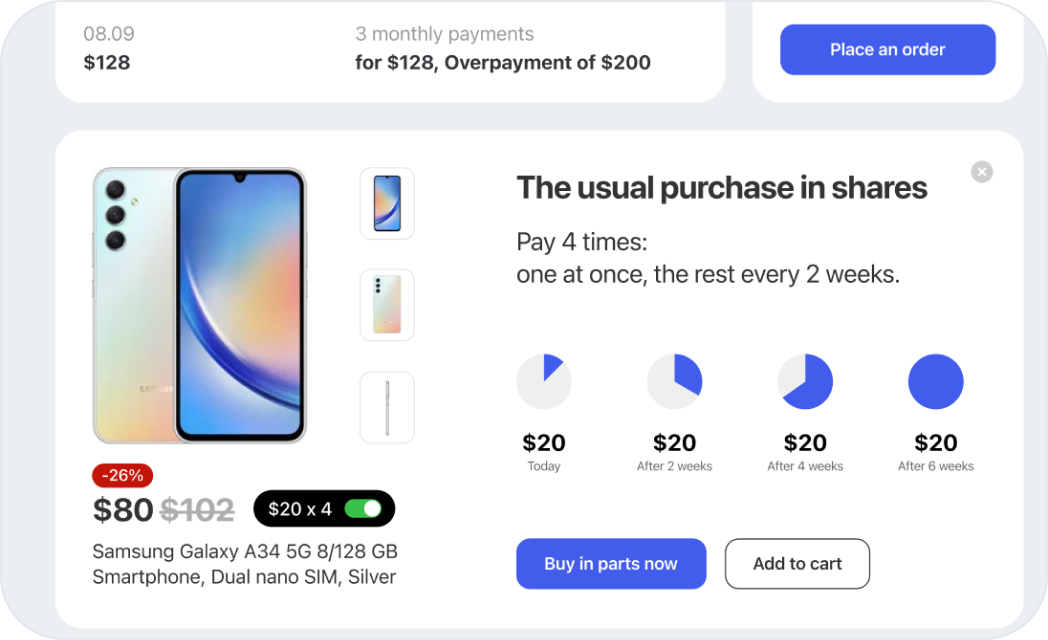1048x640 pixels.
Task: Click the fully filled After 6 weeks pie
Action: click(936, 381)
